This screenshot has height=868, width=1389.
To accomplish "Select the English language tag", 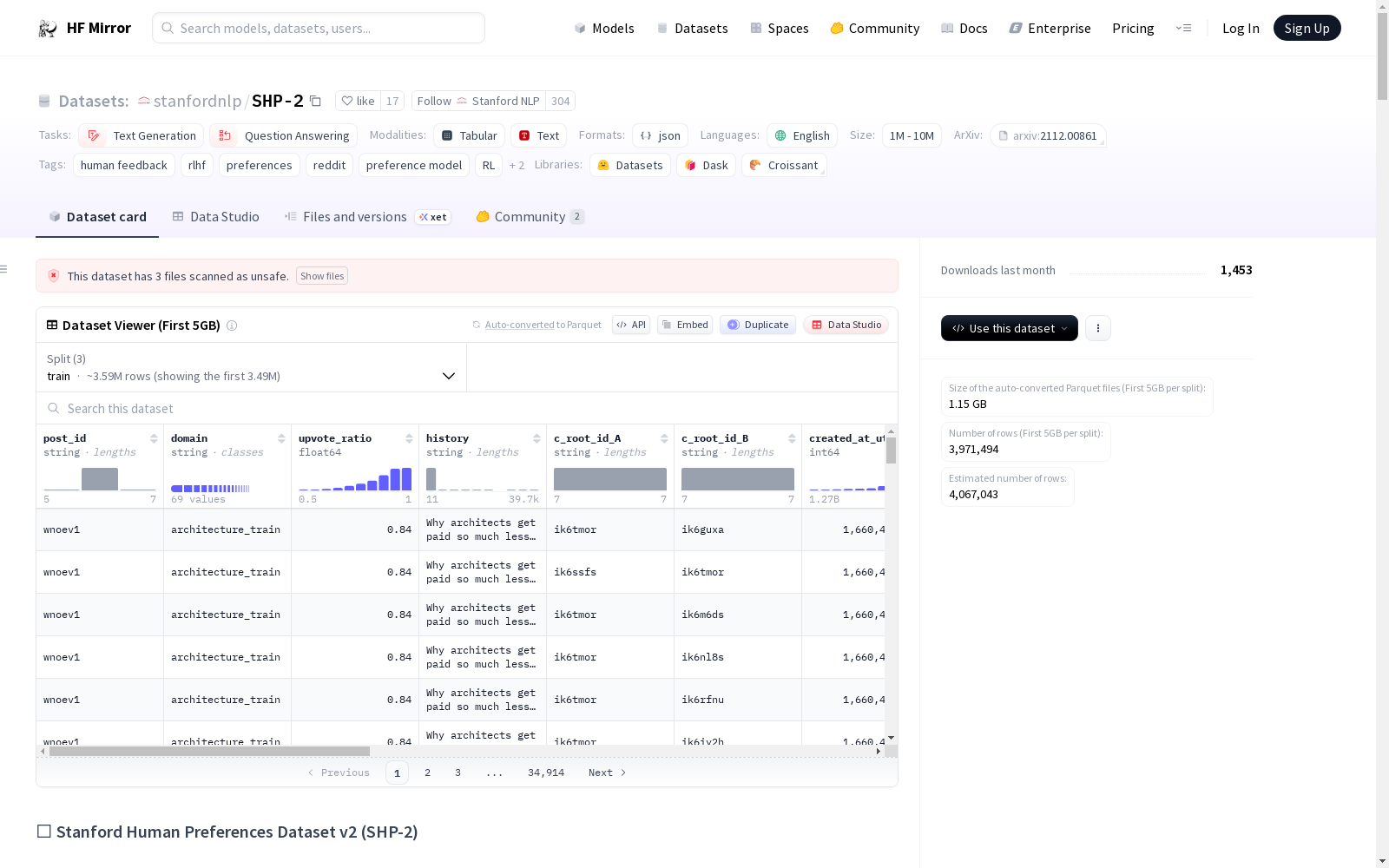I will tap(802, 135).
